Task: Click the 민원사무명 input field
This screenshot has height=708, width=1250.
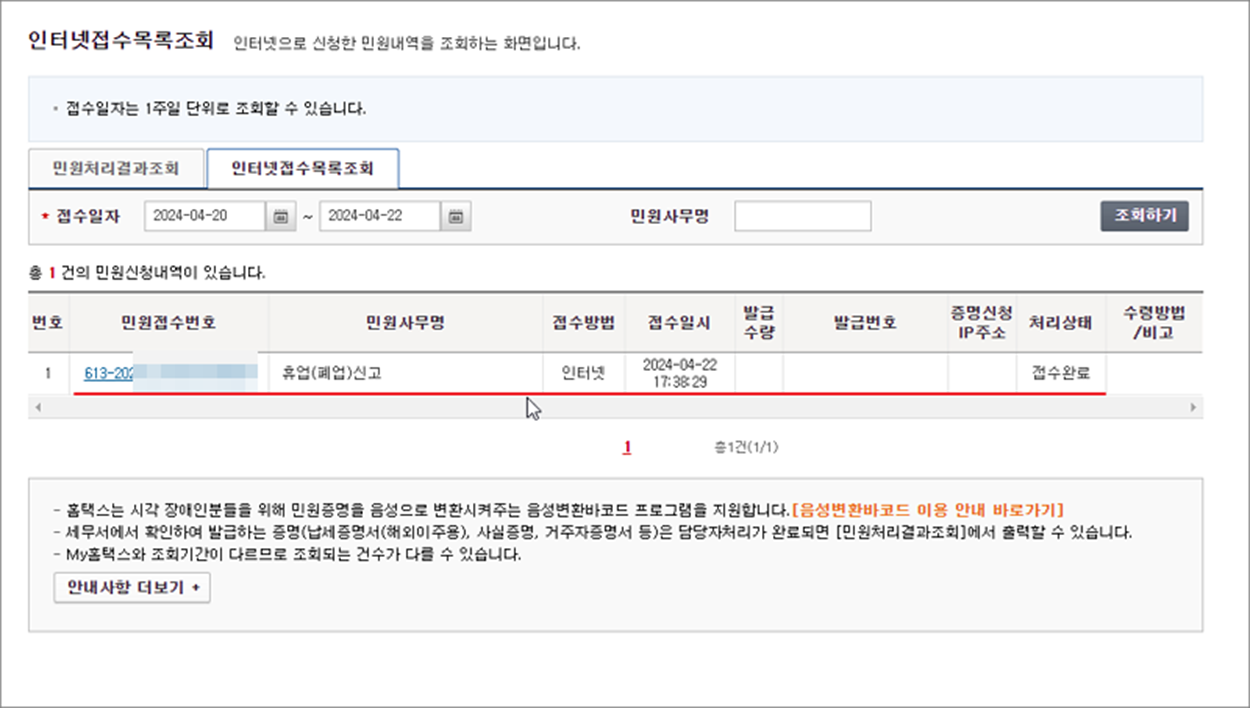Action: [803, 216]
